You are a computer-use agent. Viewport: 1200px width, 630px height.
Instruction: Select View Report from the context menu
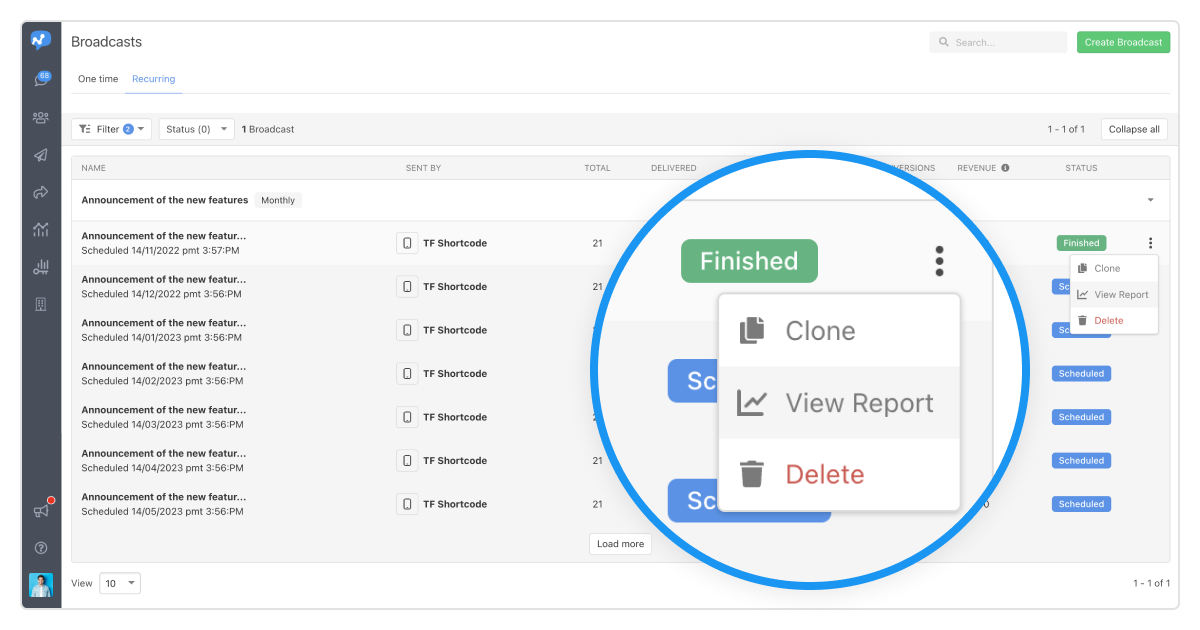click(1113, 295)
